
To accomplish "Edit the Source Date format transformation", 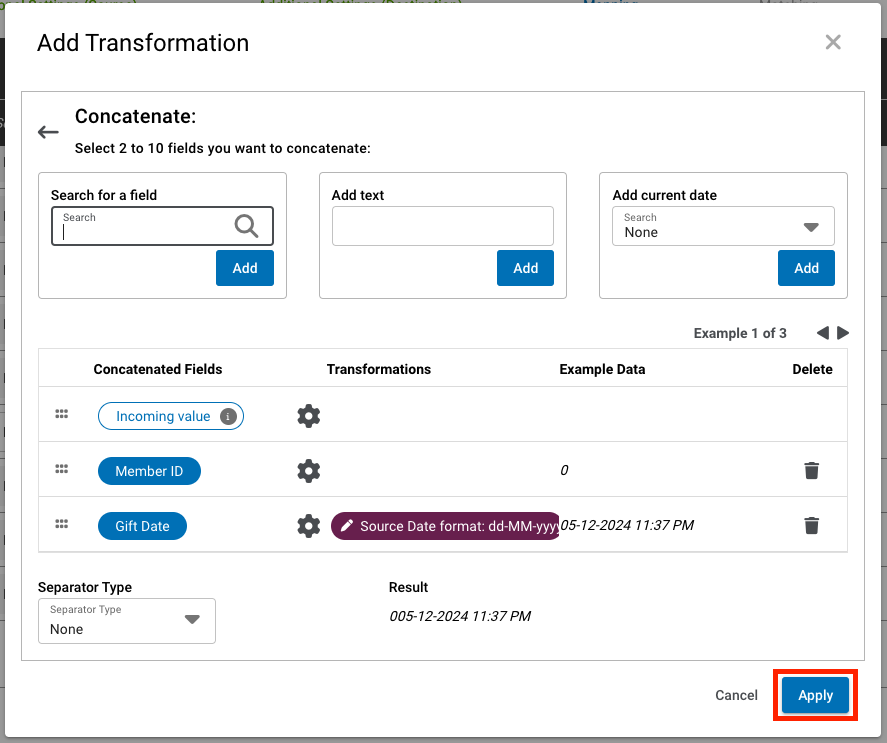I will [445, 526].
